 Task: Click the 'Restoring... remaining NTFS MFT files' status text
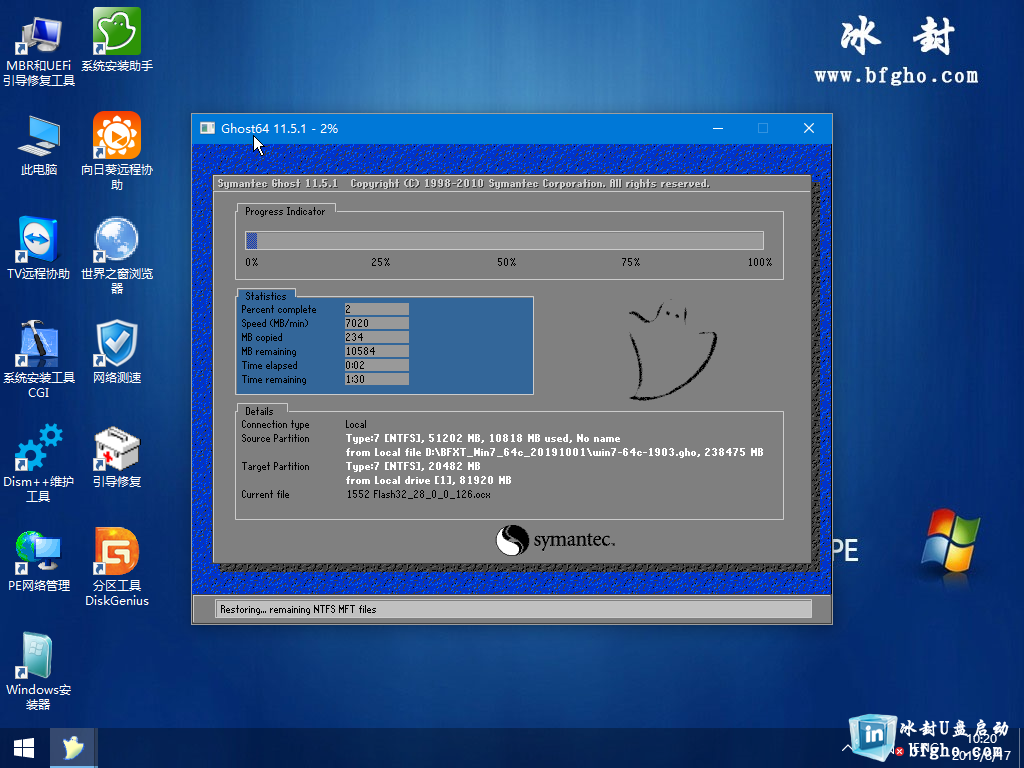point(298,609)
